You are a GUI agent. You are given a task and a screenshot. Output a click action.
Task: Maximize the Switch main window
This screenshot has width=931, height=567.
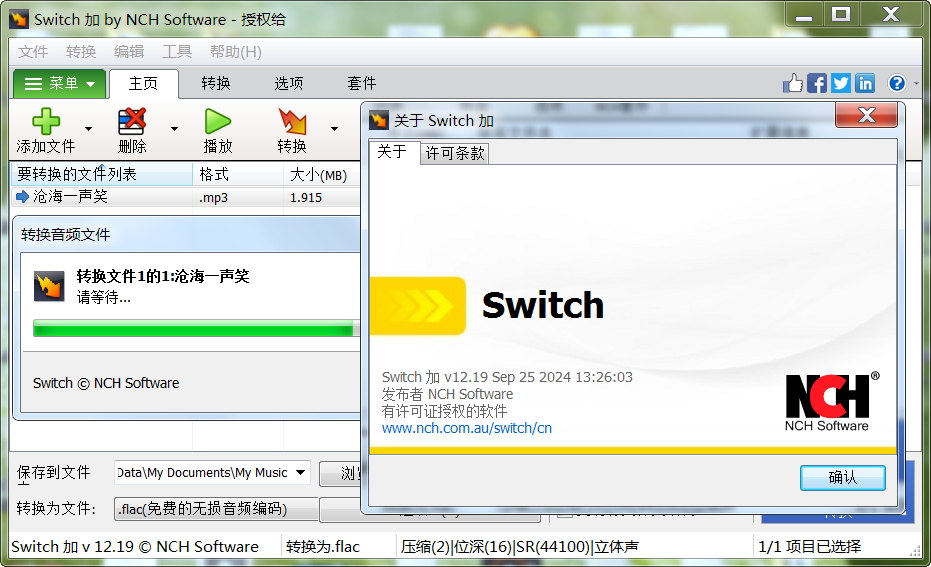[x=841, y=14]
